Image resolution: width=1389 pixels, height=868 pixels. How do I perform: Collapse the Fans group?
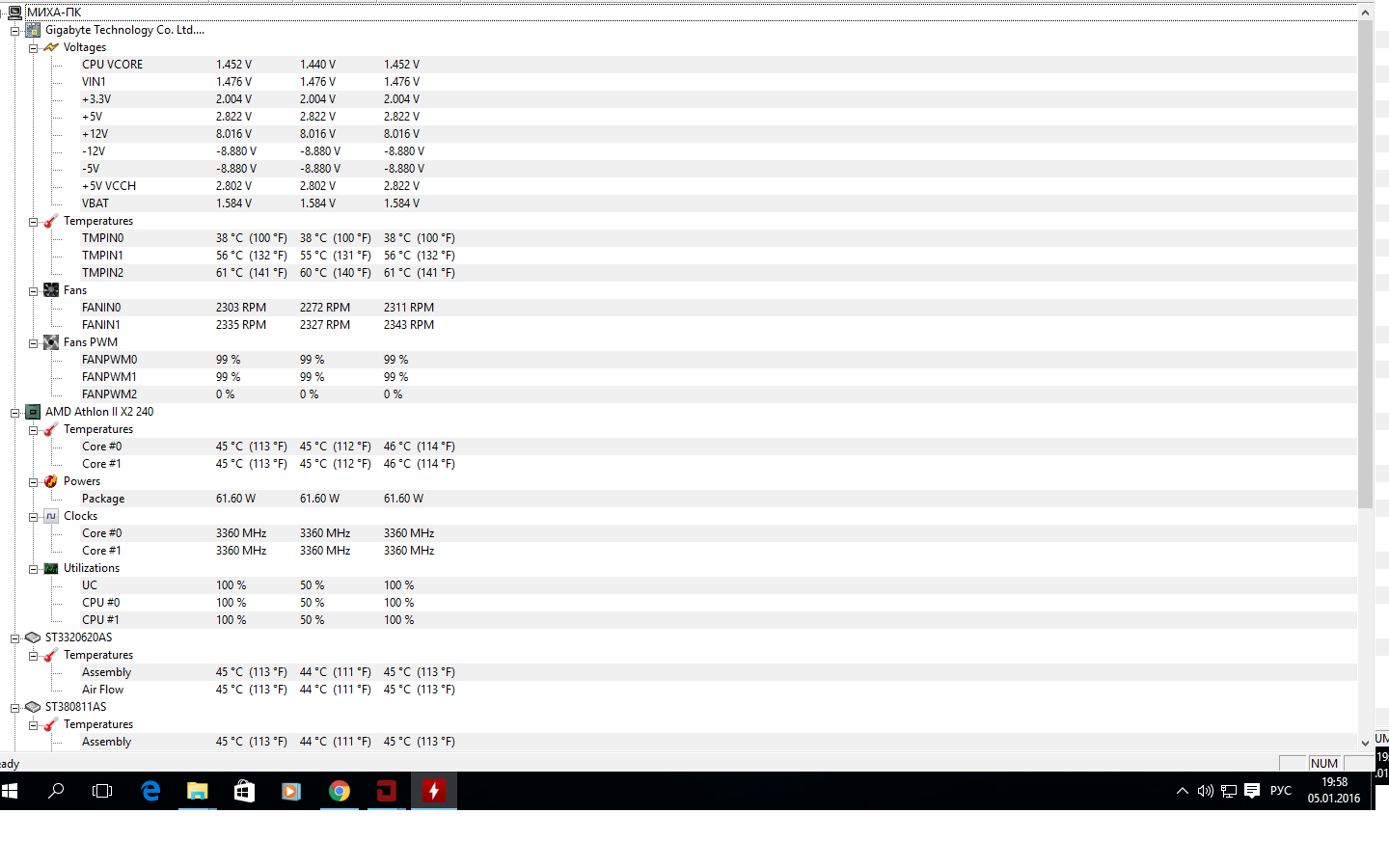[34, 291]
